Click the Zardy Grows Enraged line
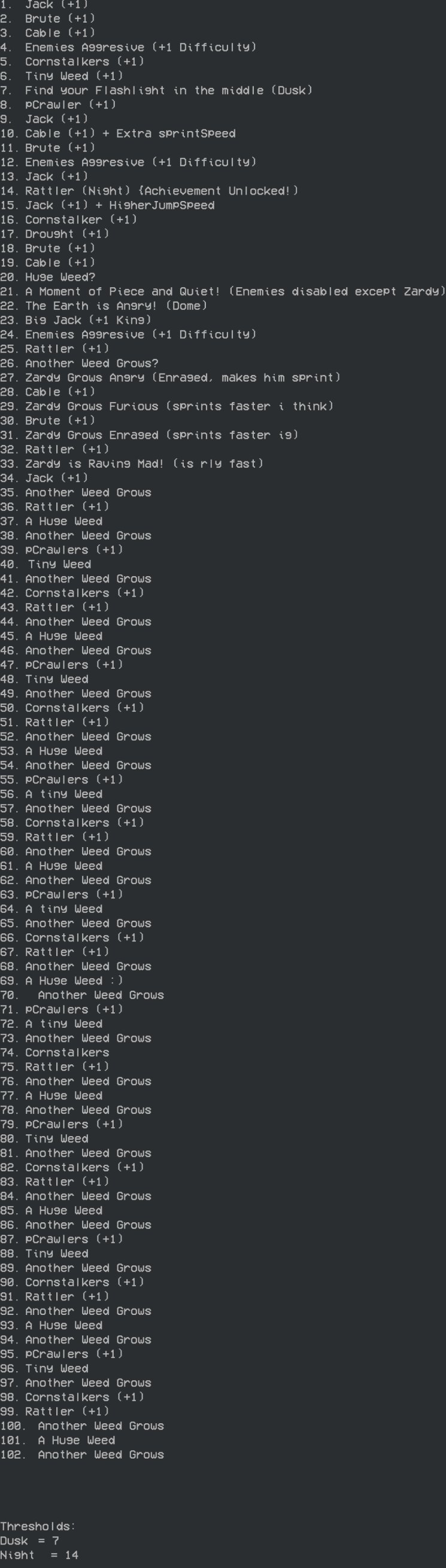This screenshot has height=1568, width=446. coord(149,435)
